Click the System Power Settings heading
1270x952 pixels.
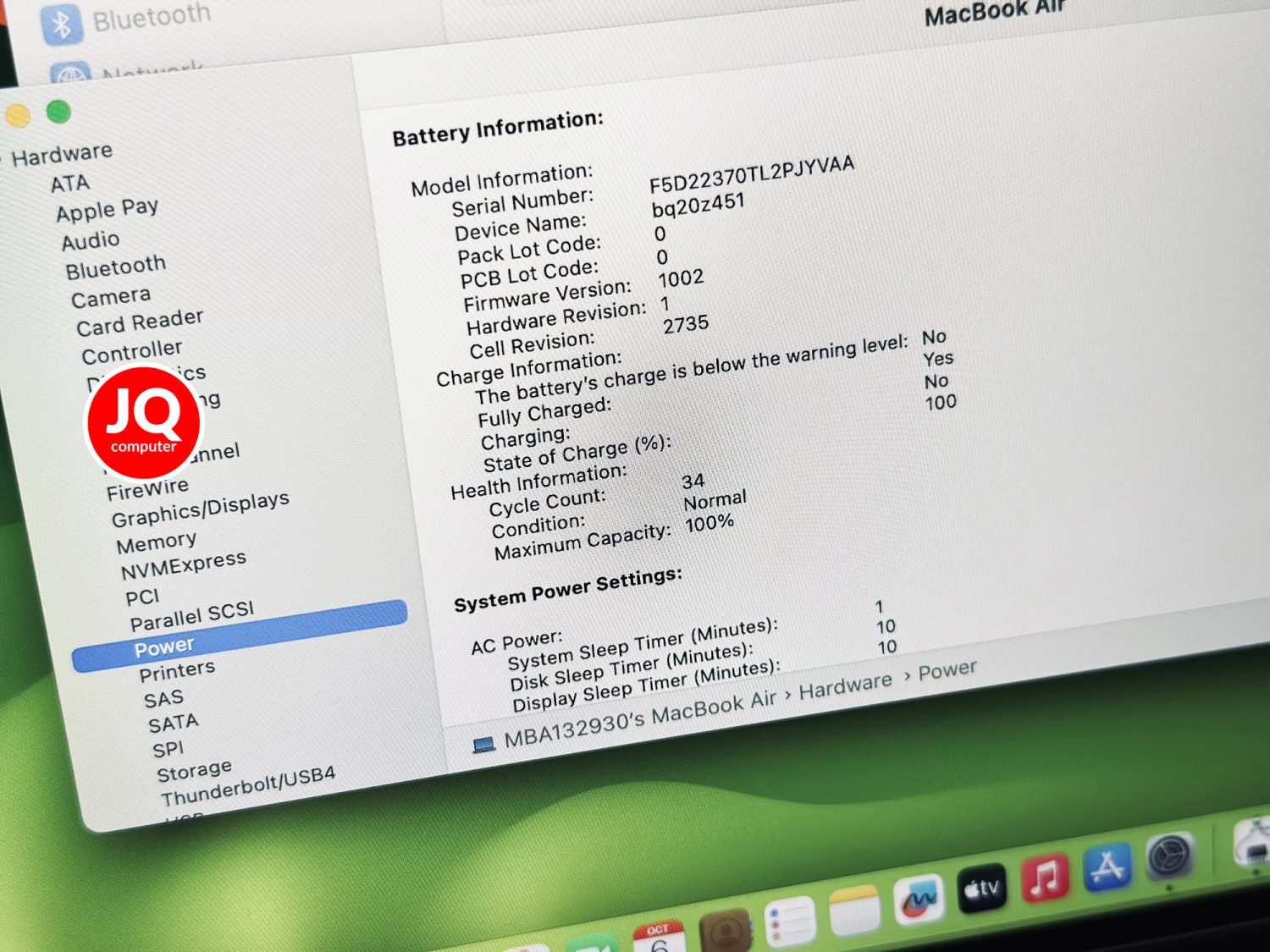pyautogui.click(x=568, y=590)
